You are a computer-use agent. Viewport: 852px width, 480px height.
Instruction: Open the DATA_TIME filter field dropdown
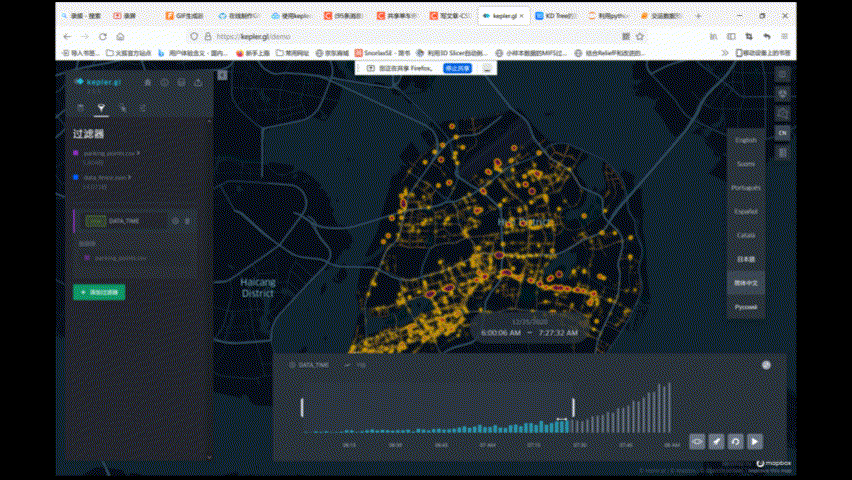[125, 221]
